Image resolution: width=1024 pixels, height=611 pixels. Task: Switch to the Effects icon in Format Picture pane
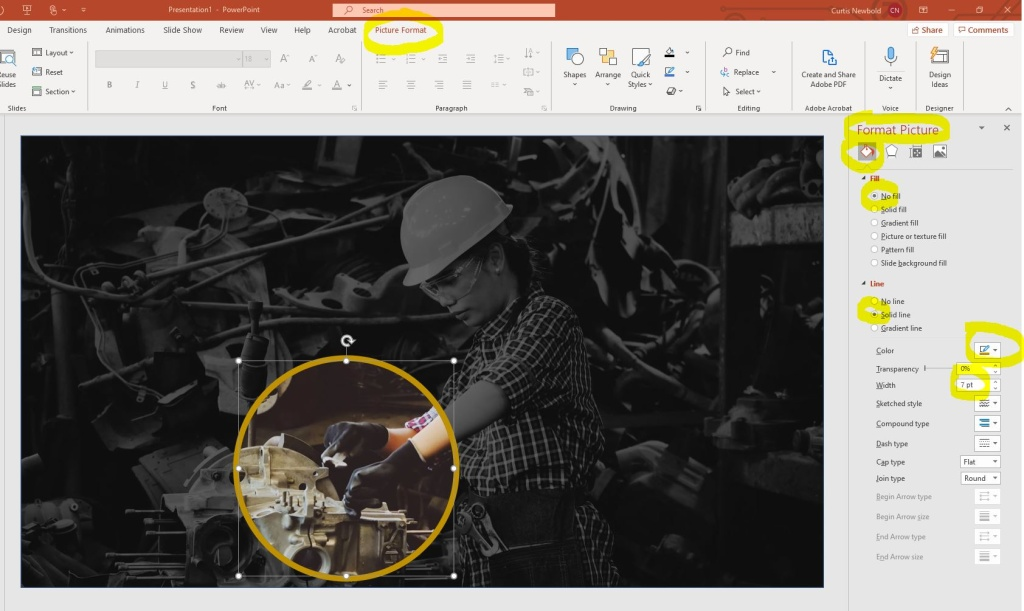point(890,151)
